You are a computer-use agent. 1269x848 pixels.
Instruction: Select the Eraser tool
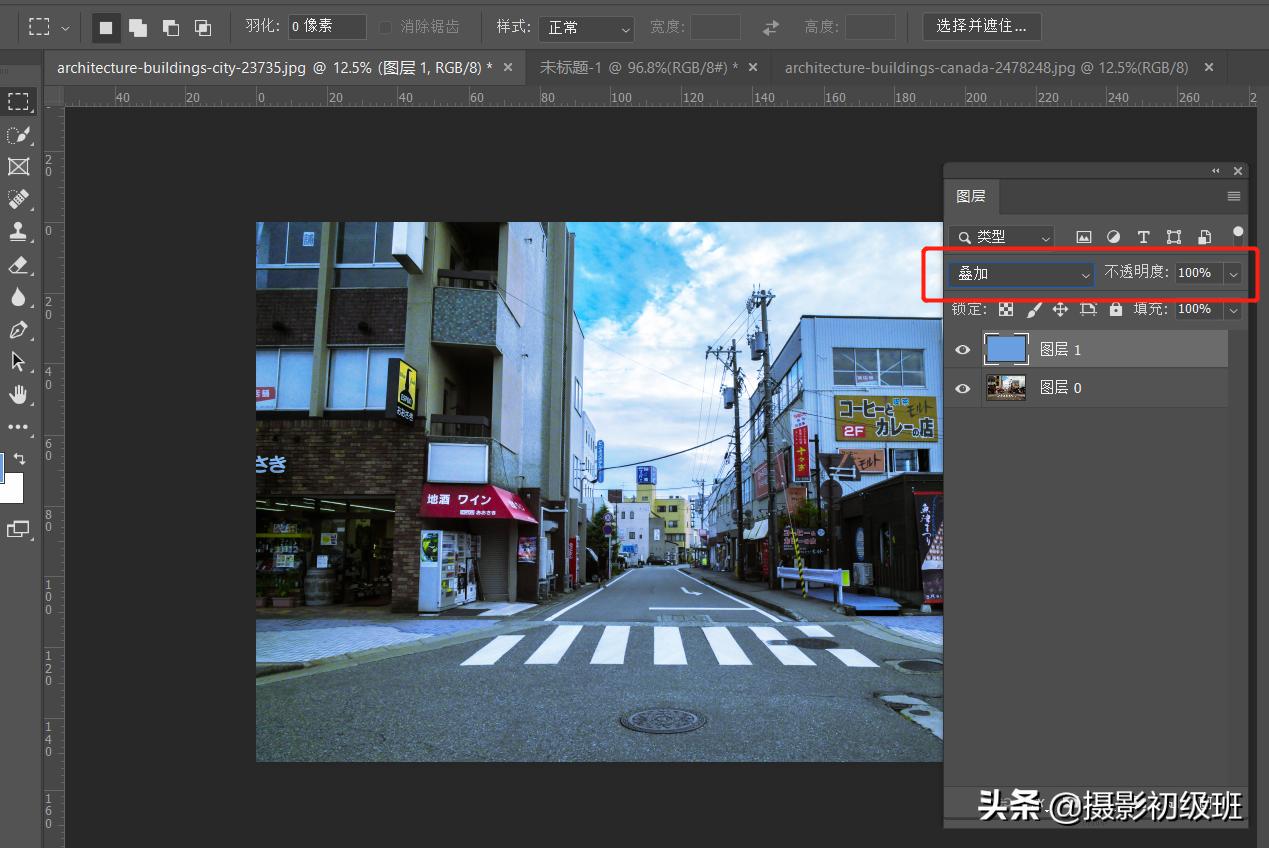click(x=18, y=265)
